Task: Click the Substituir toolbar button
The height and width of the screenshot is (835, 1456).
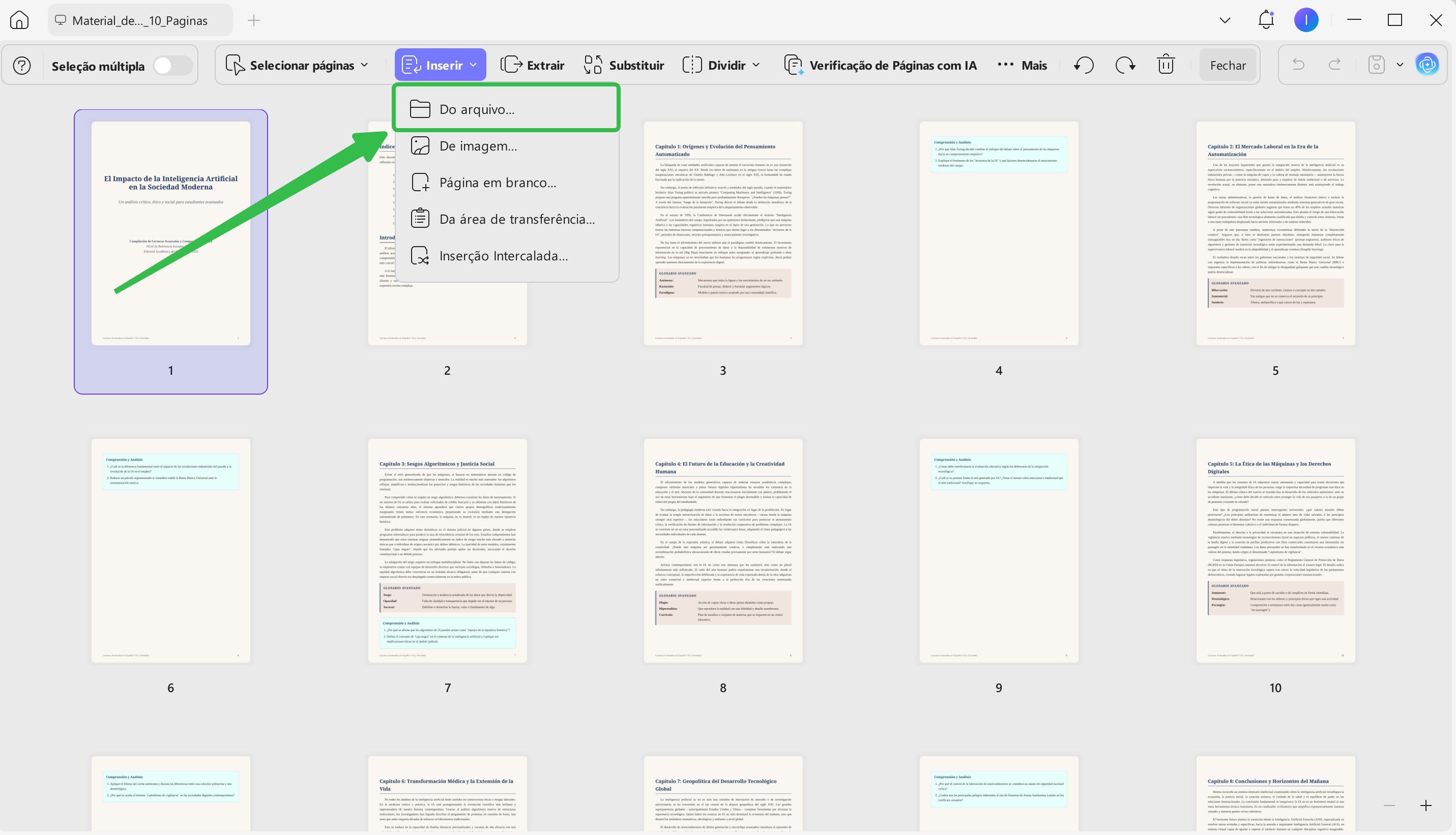Action: click(x=624, y=65)
